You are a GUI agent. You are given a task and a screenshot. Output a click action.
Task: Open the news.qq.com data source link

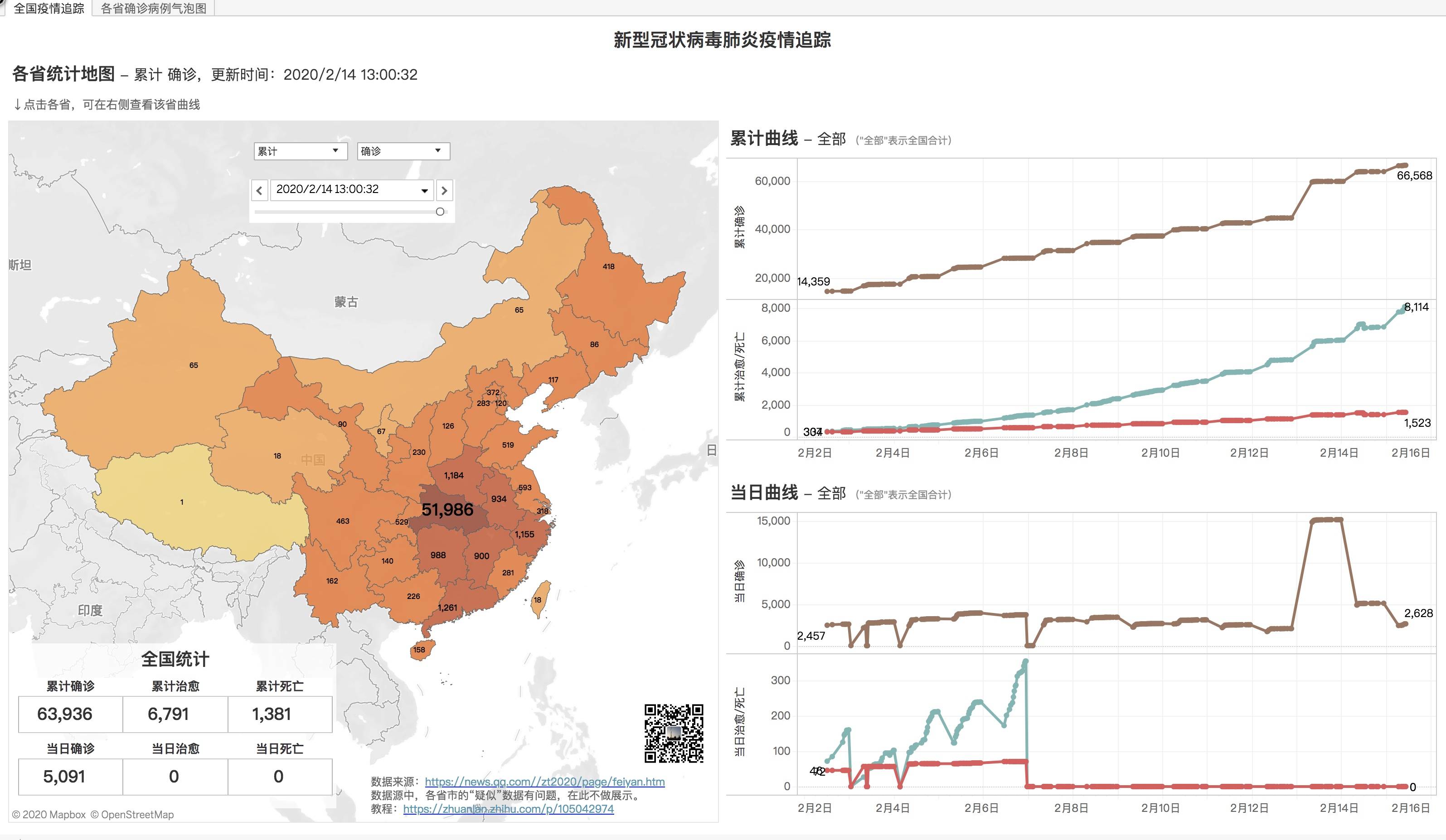(544, 782)
